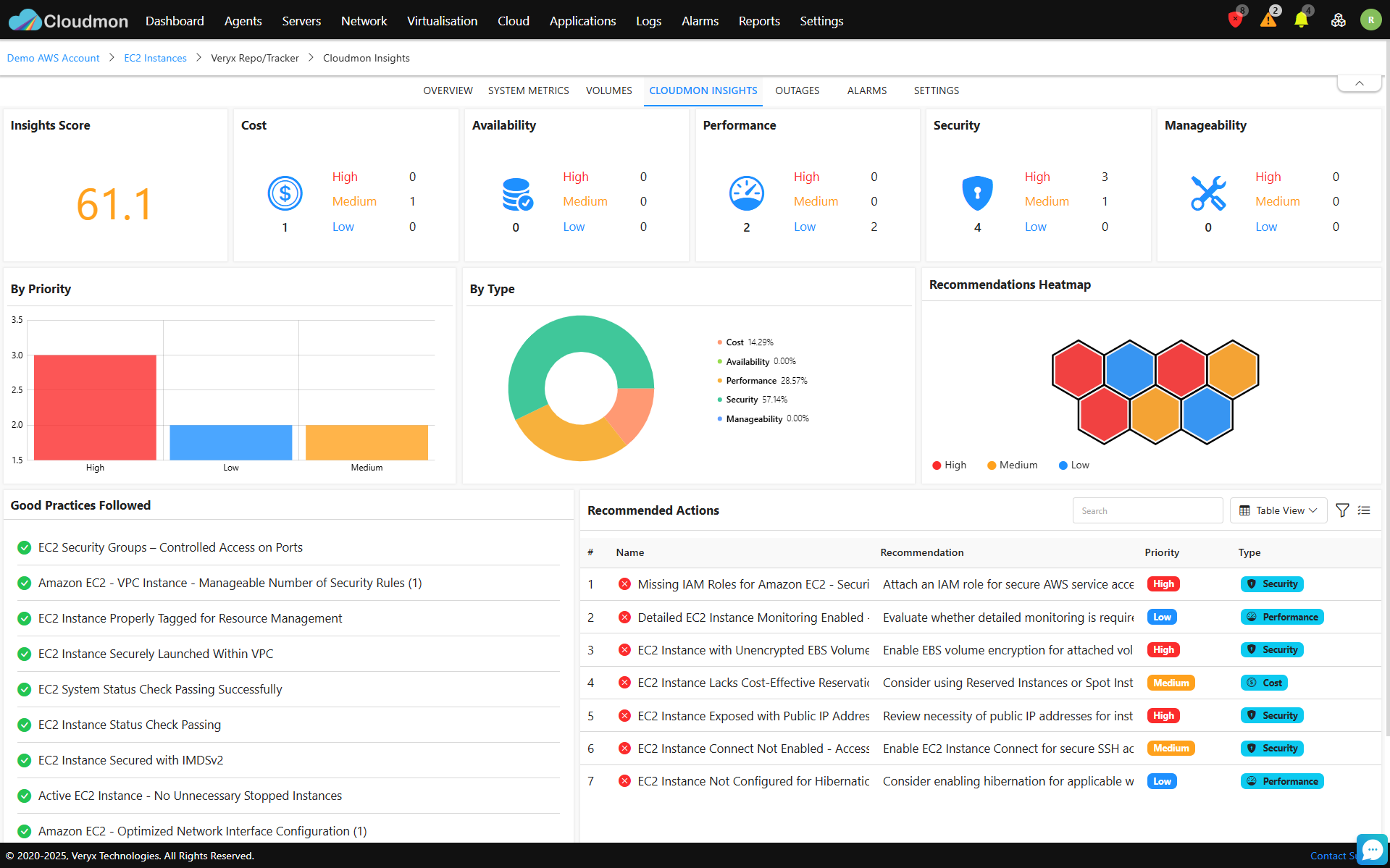Switch to the ALARMS tab

(x=866, y=90)
